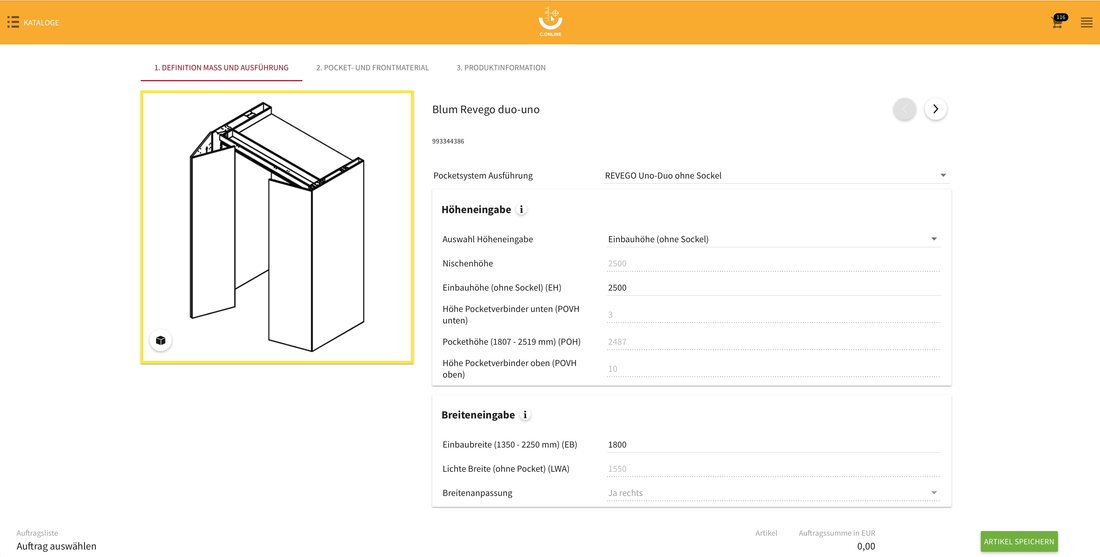Click the 3D cube view icon
Screen dimensions: 1100x557
pyautogui.click(x=161, y=340)
